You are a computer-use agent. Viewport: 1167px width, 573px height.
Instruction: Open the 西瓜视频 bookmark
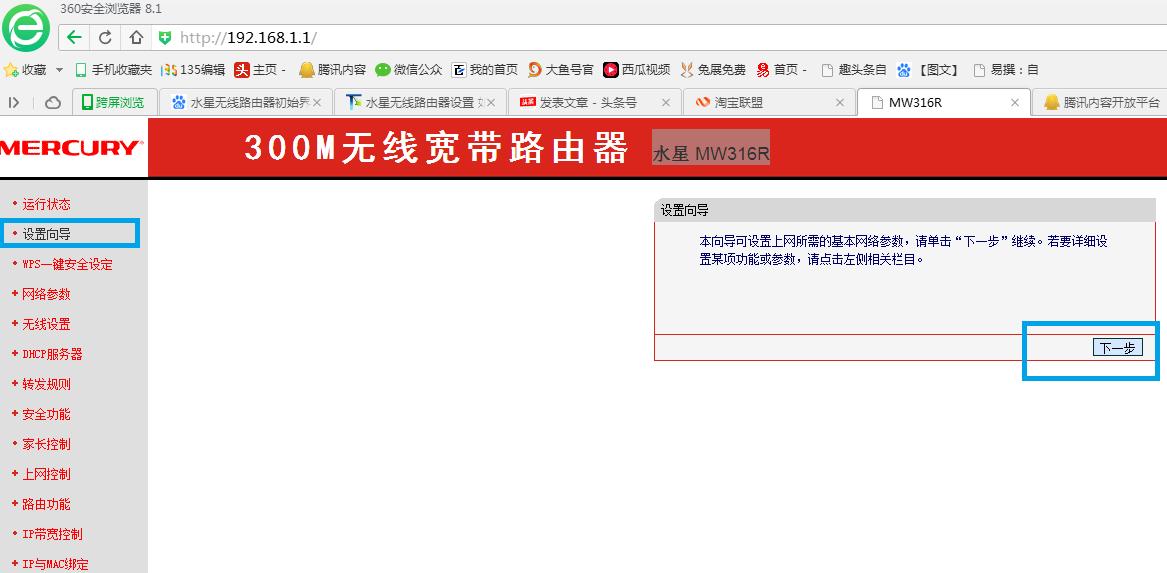click(x=636, y=70)
